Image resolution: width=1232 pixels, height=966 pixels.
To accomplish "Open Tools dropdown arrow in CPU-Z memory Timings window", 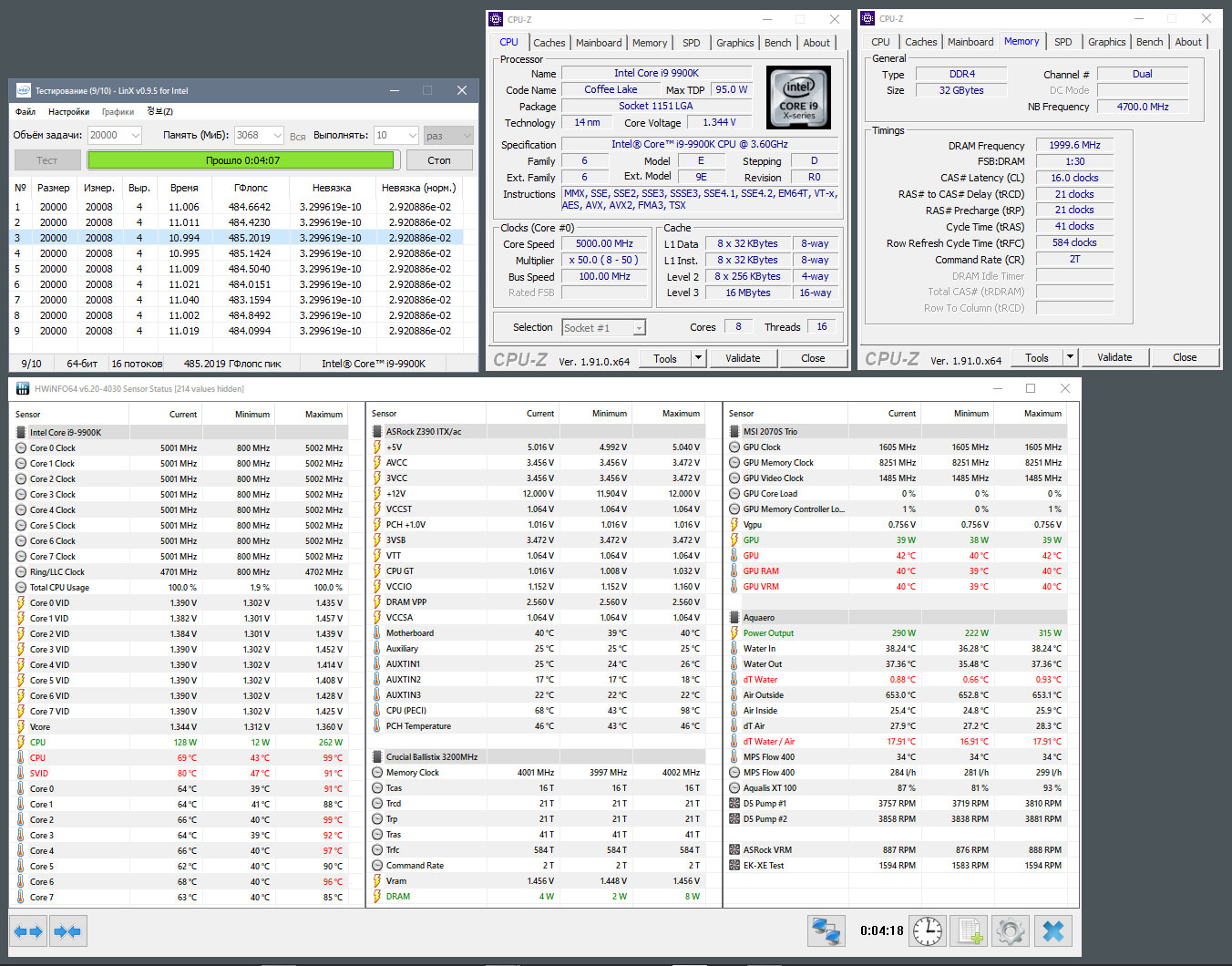I will point(1071,357).
